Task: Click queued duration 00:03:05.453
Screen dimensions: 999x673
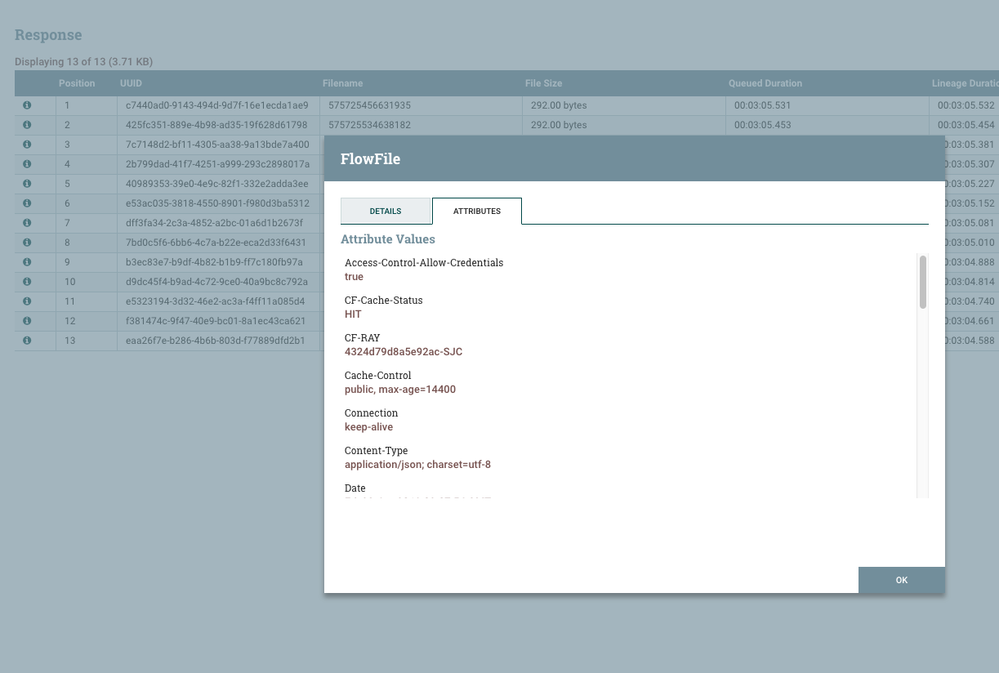Action: (763, 125)
